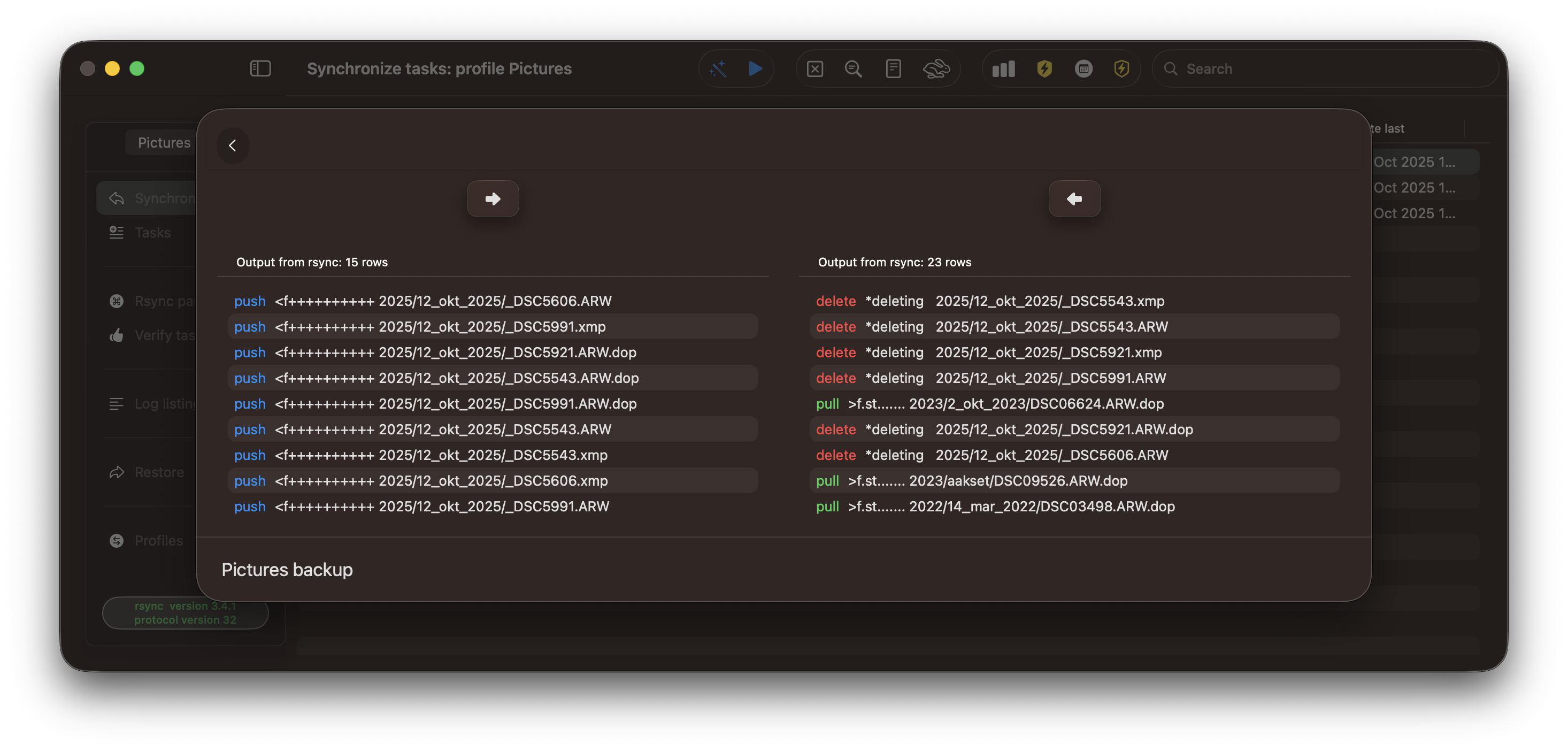Image resolution: width=1568 pixels, height=751 pixels.
Task: Toggle the sidebar panel button
Action: pyautogui.click(x=260, y=69)
